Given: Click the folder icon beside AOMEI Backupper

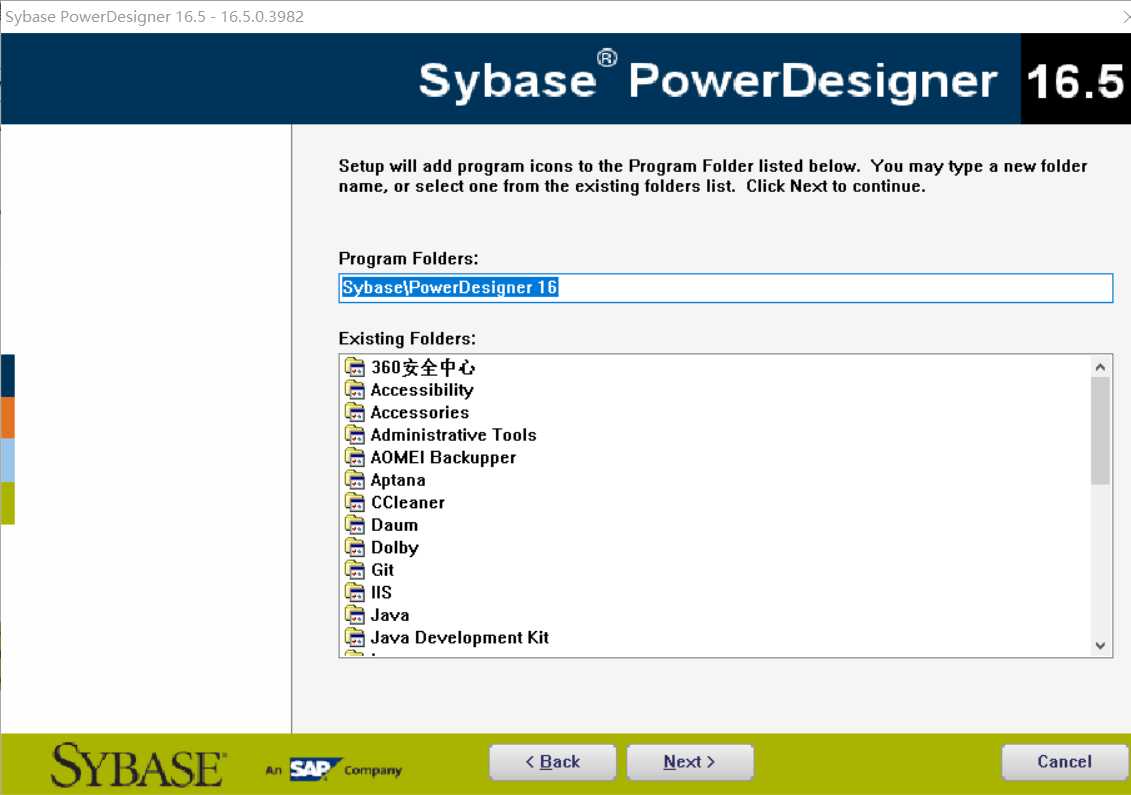Looking at the screenshot, I should 354,457.
